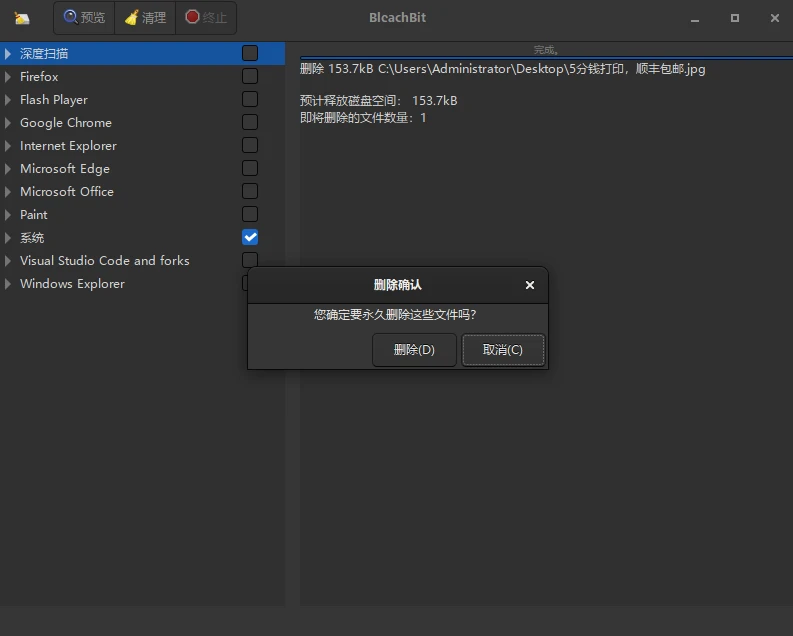Viewport: 793px width, 636px height.
Task: Select the Google Chrome row label
Action: pyautogui.click(x=66, y=123)
